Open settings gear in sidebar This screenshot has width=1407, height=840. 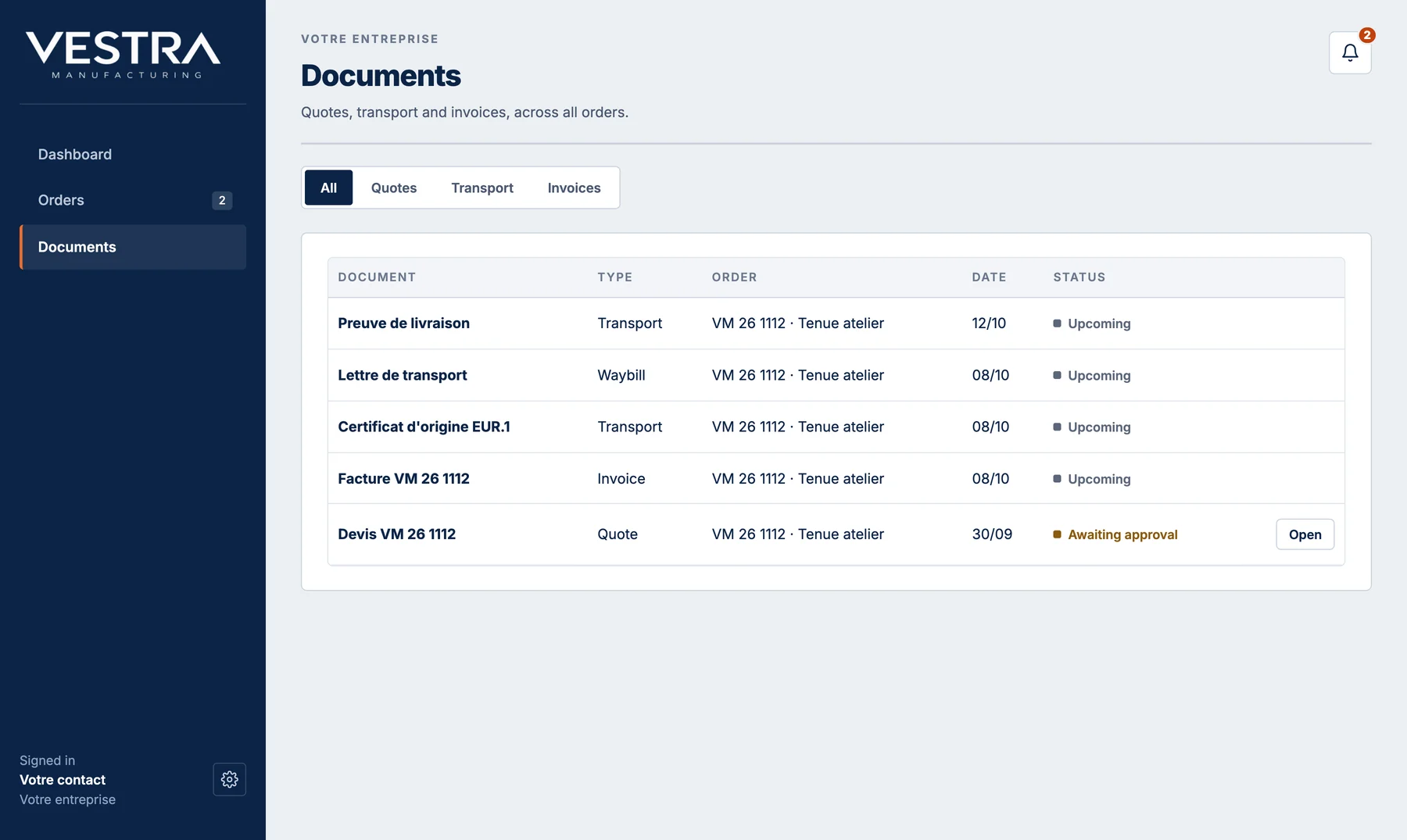229,779
